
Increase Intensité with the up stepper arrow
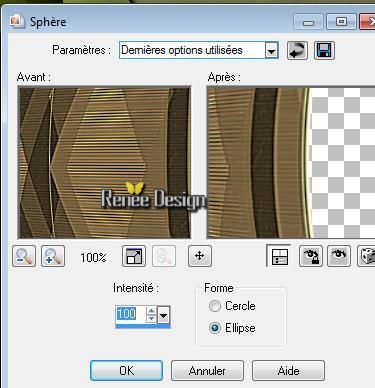coord(152,311)
